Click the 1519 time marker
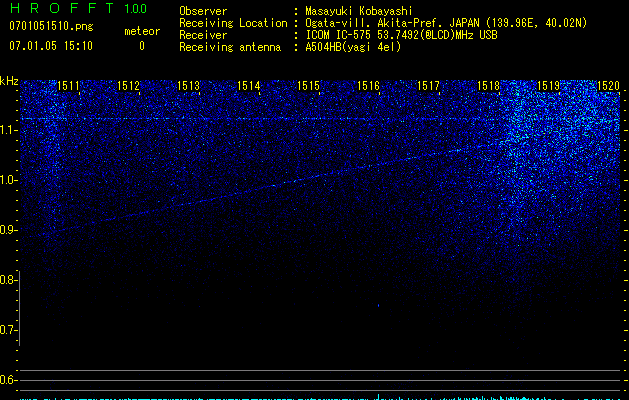The width and height of the screenshot is (629, 400). point(548,85)
